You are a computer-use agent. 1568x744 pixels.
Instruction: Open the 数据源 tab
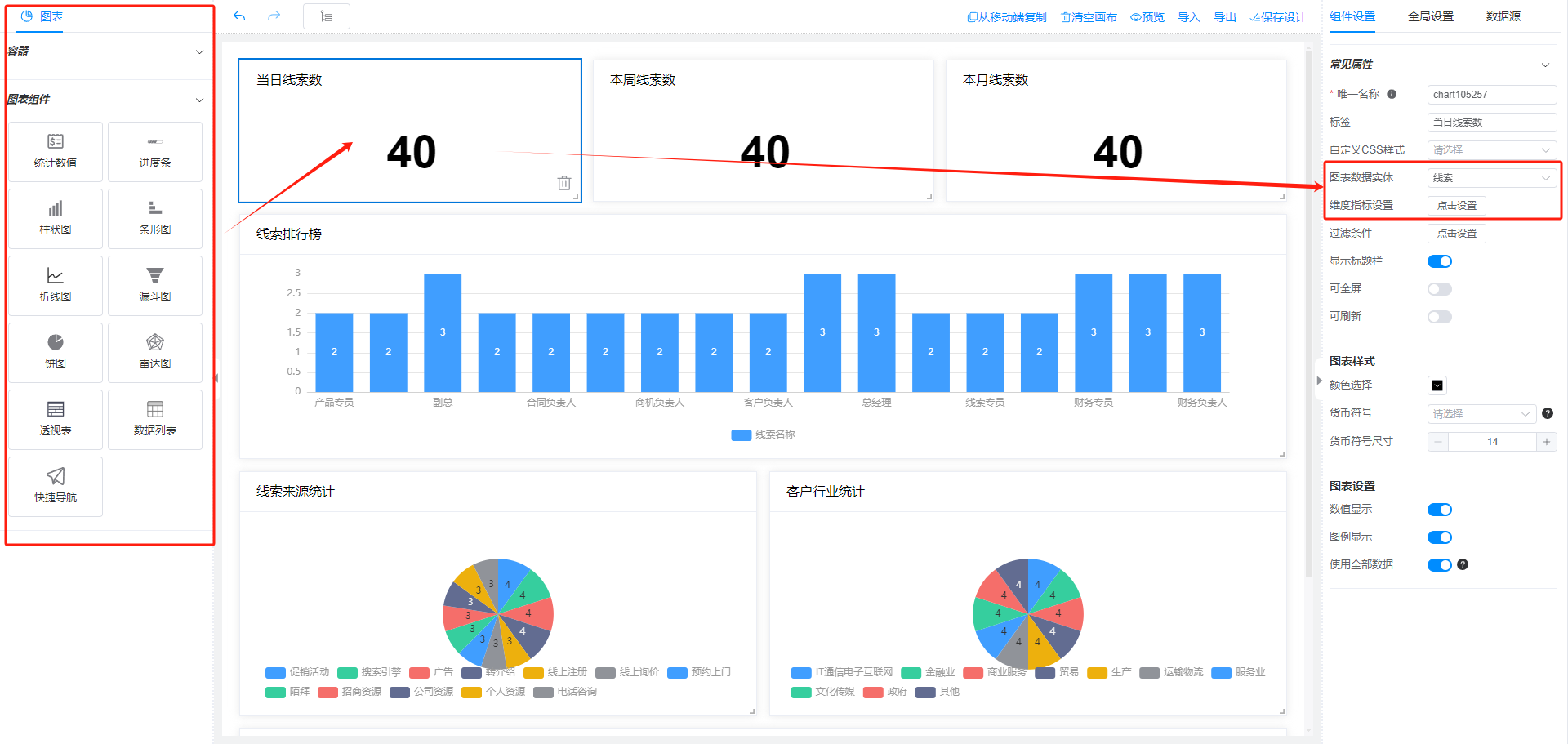[x=1503, y=16]
